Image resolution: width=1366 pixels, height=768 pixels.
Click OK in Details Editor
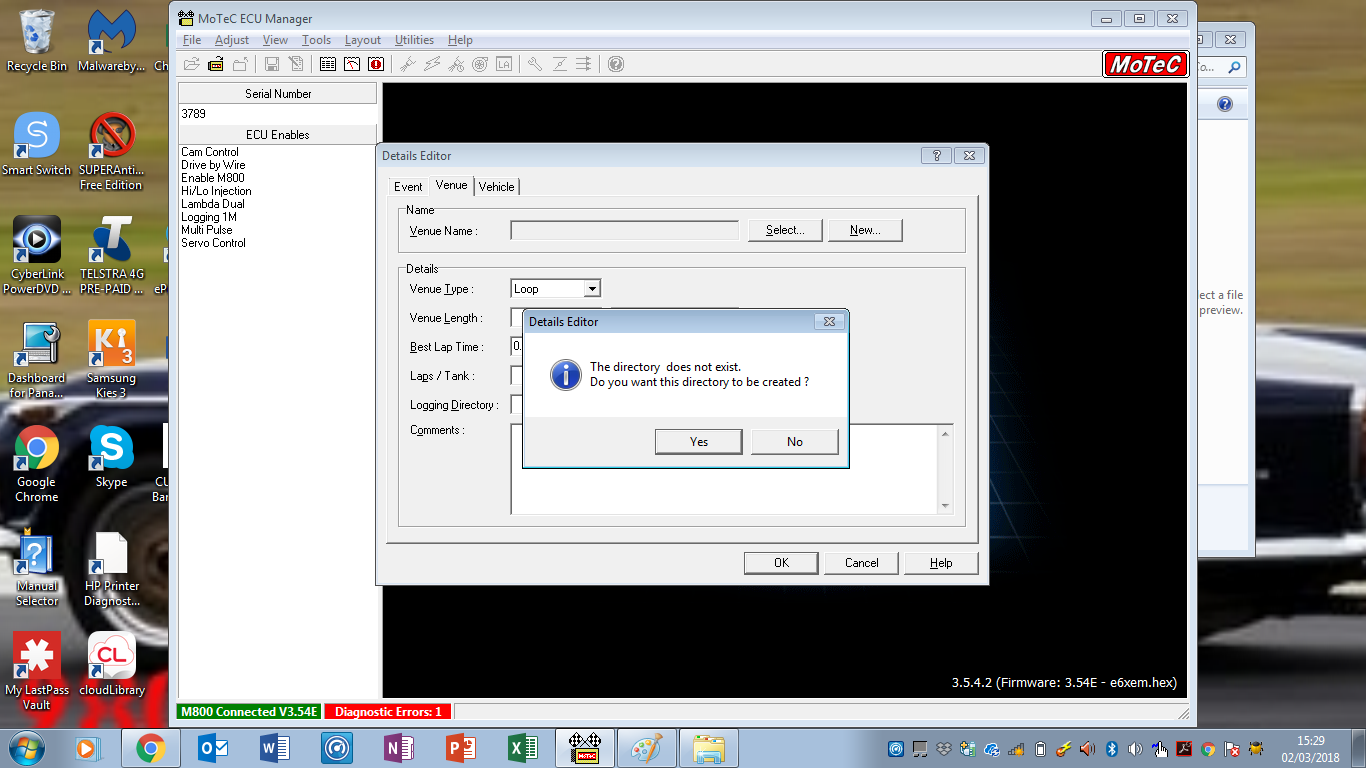click(781, 563)
